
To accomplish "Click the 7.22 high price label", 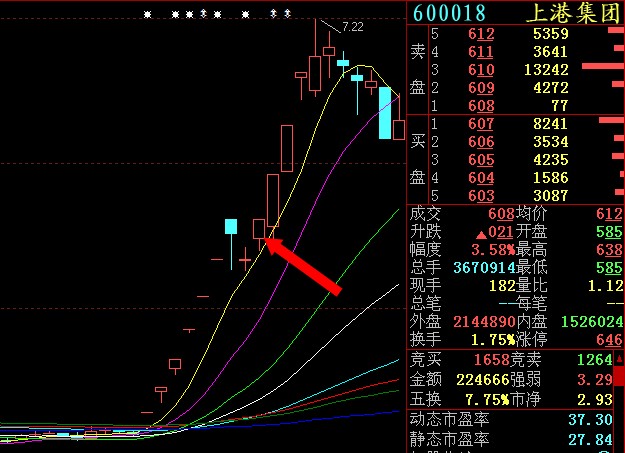I will pyautogui.click(x=352, y=26).
